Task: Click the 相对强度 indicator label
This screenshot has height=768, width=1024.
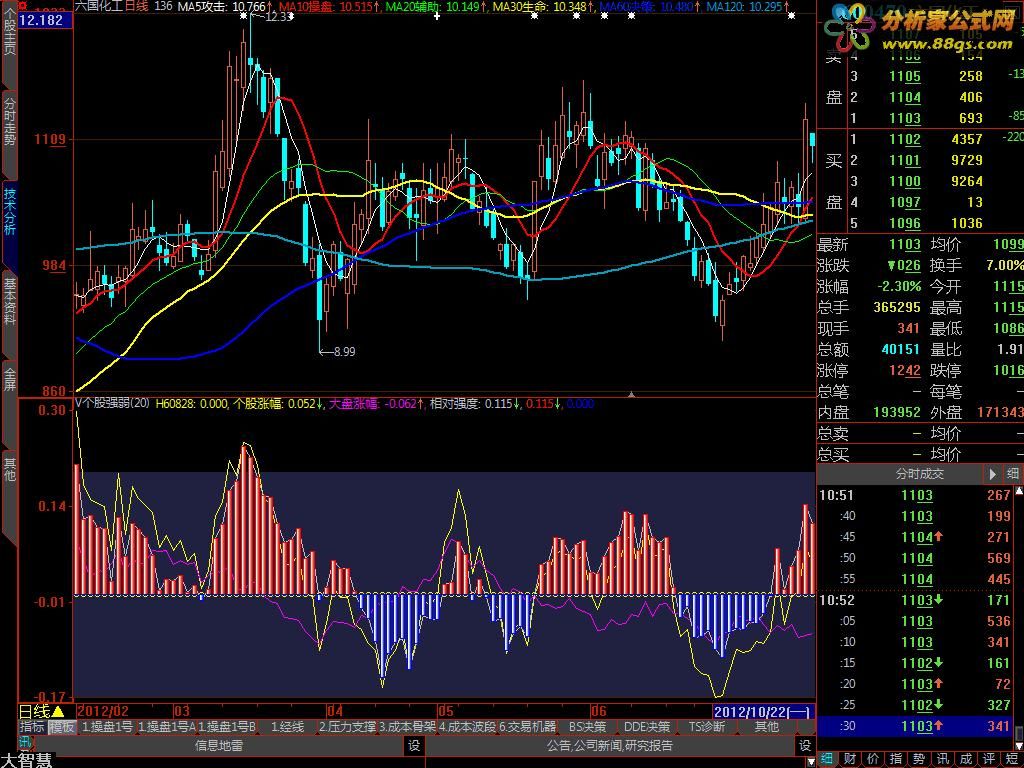Action: (x=455, y=404)
